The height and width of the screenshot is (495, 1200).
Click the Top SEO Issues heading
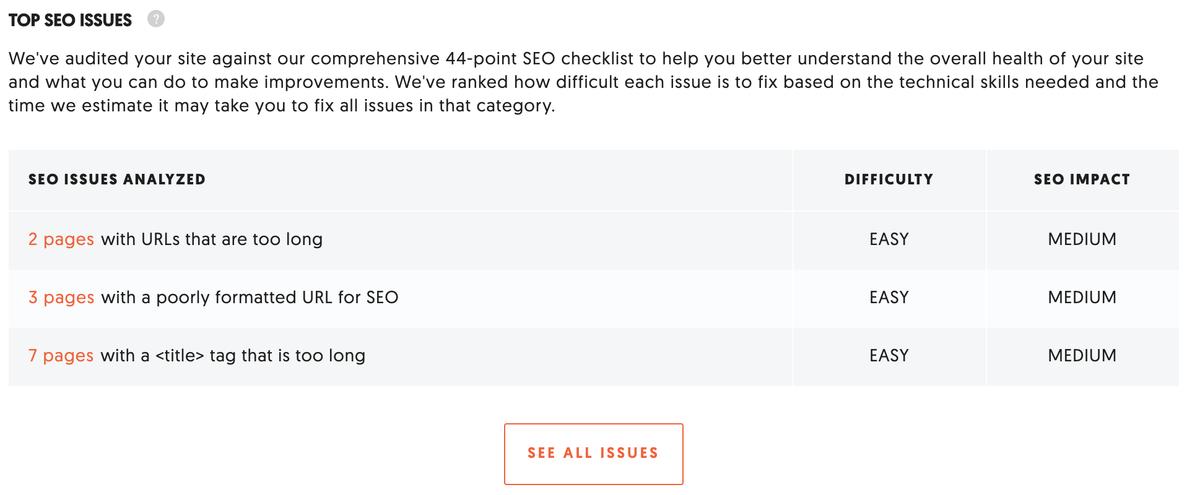70,20
